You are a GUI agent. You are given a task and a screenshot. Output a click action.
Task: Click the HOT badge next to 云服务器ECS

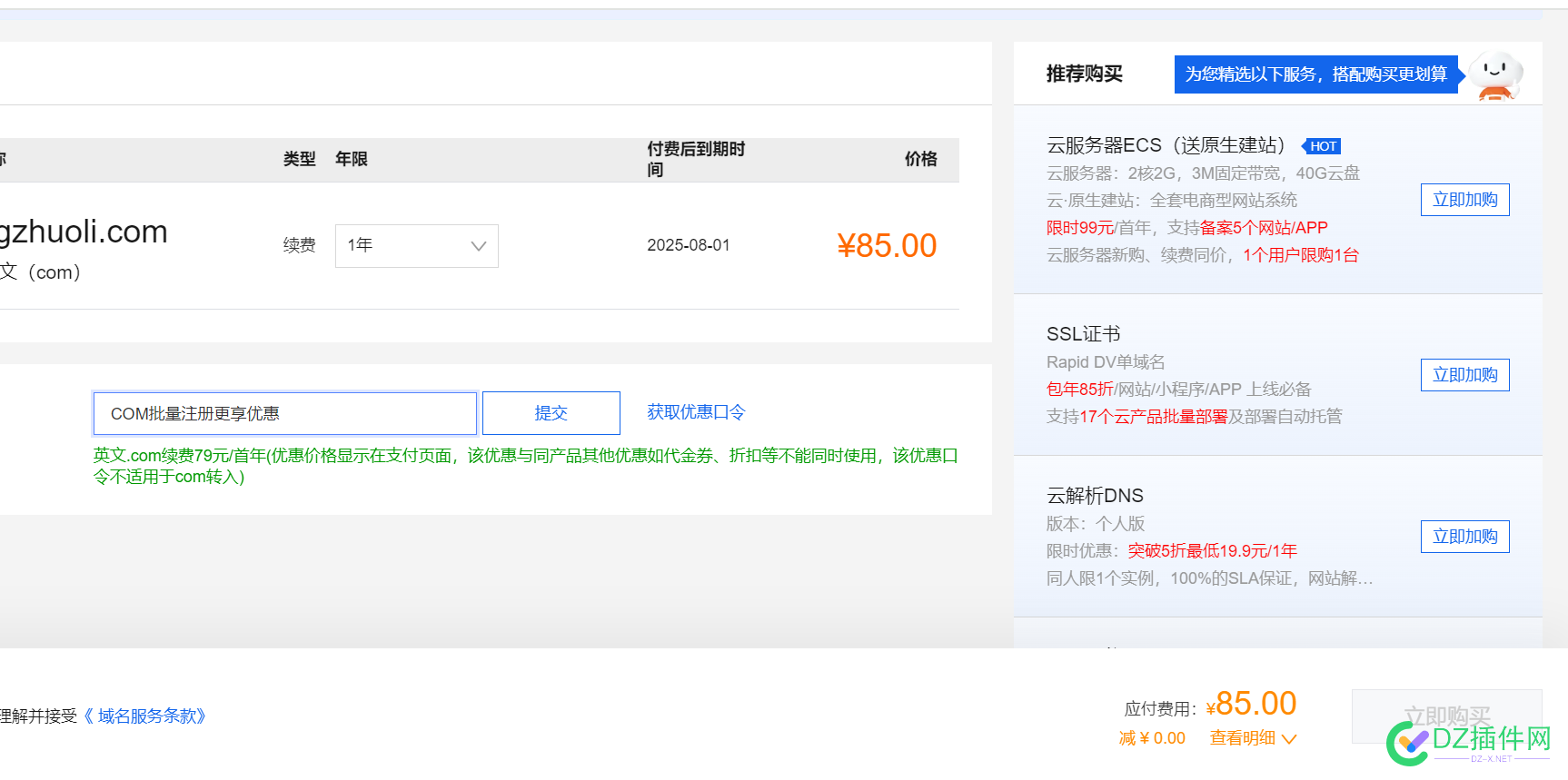1322,146
